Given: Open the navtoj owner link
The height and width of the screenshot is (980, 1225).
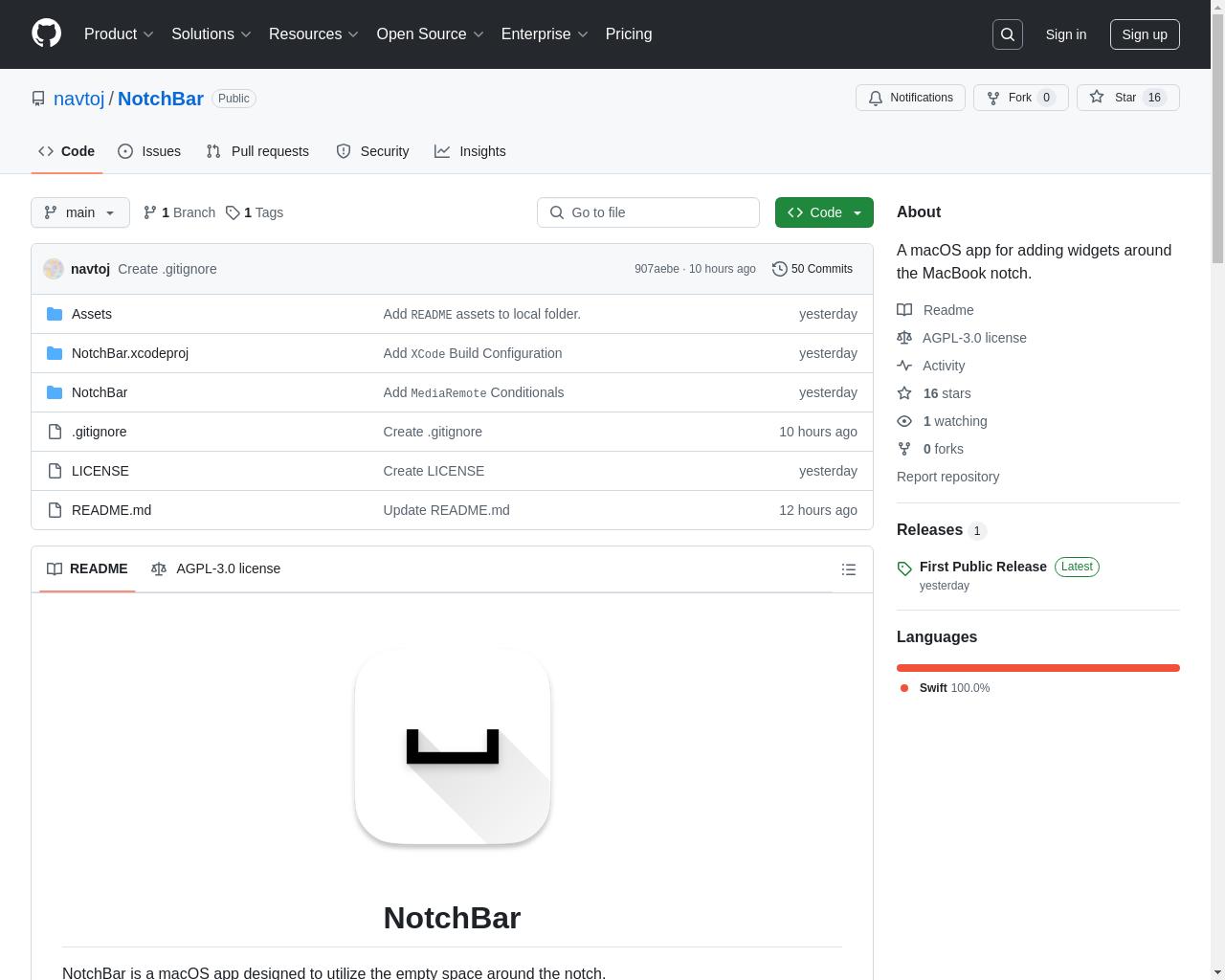Looking at the screenshot, I should (x=78, y=99).
